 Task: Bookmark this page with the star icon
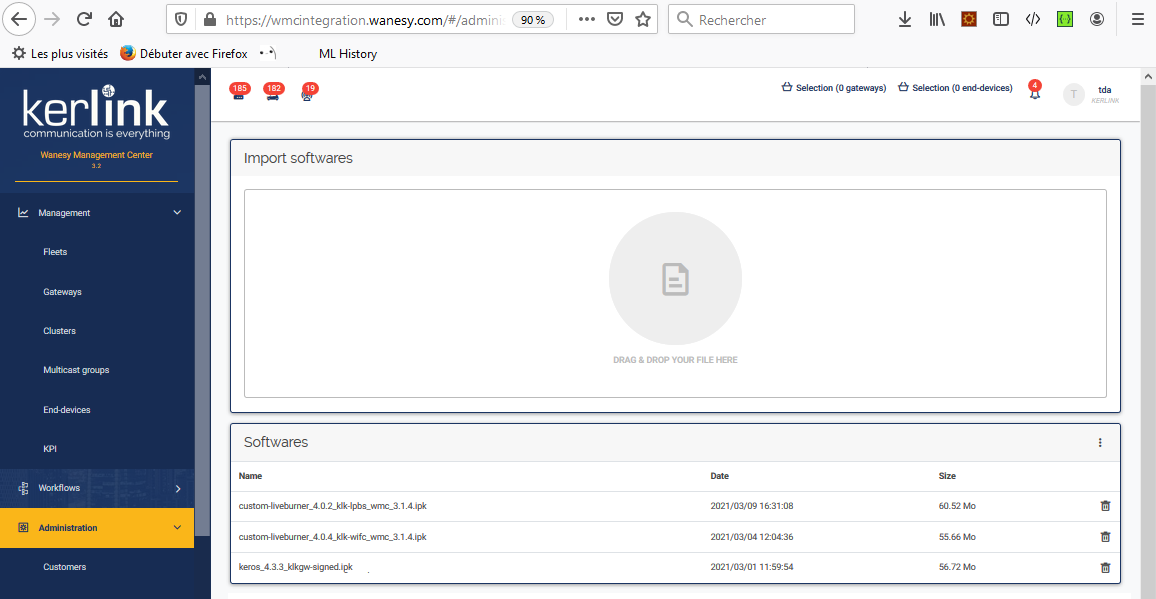[643, 19]
